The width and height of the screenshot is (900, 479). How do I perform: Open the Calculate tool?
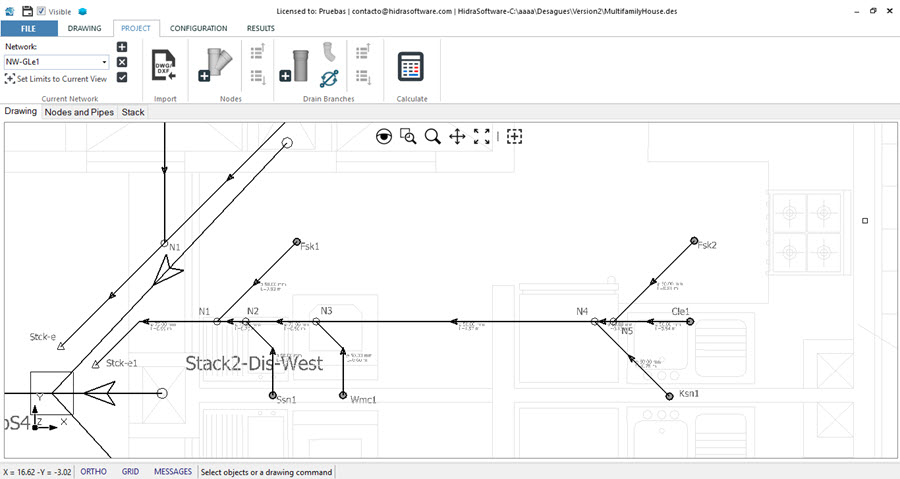click(411, 67)
